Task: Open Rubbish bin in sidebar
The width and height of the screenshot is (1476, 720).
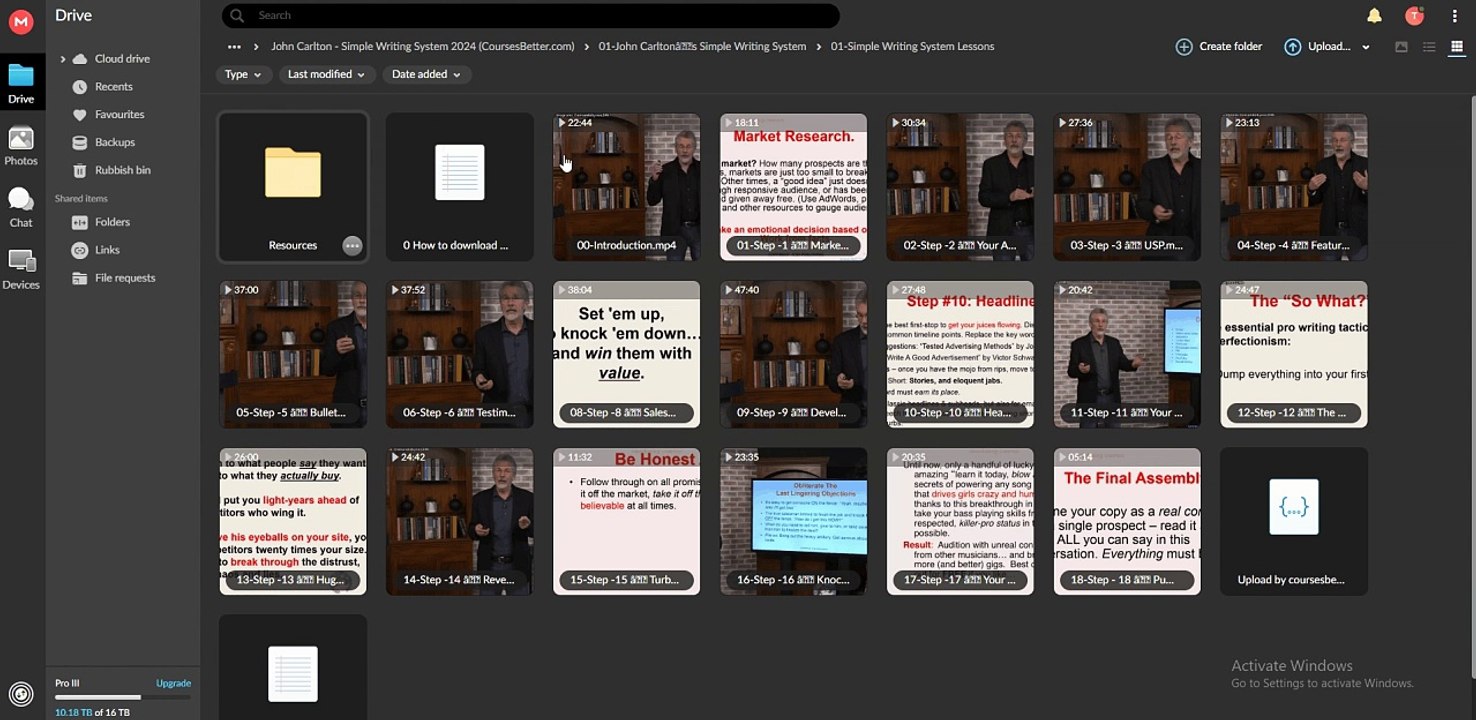Action: [124, 170]
